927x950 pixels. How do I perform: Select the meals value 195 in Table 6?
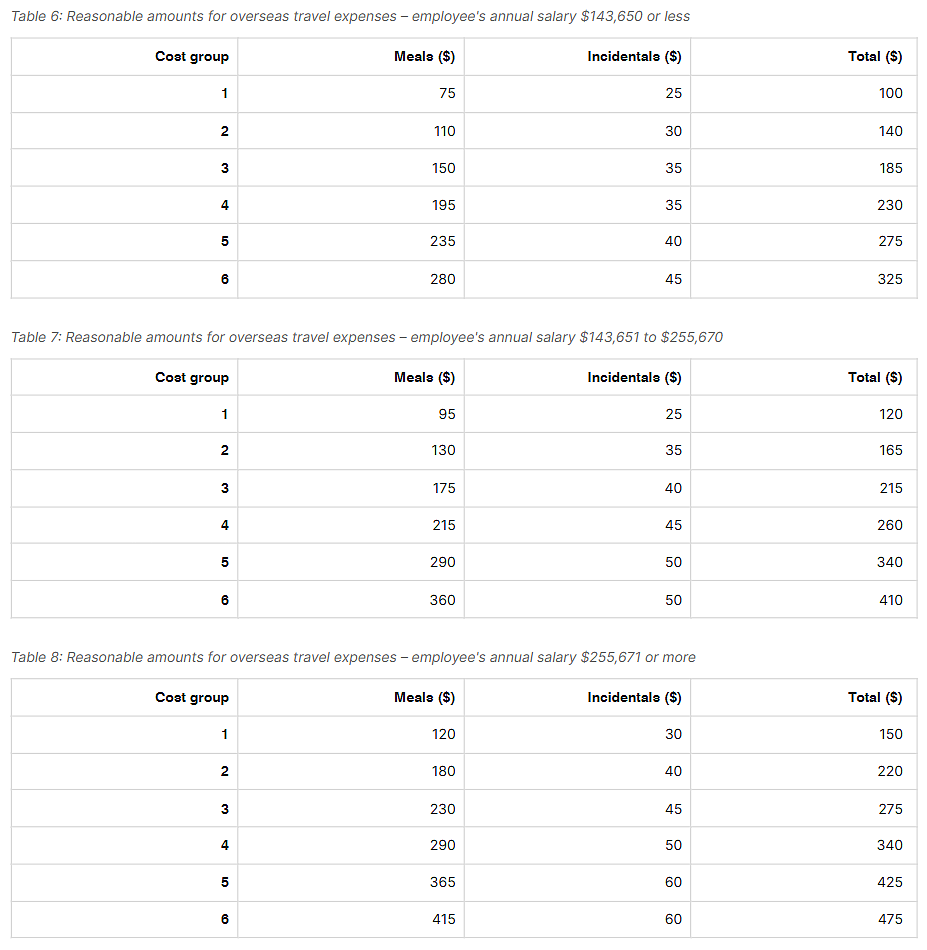coord(444,205)
